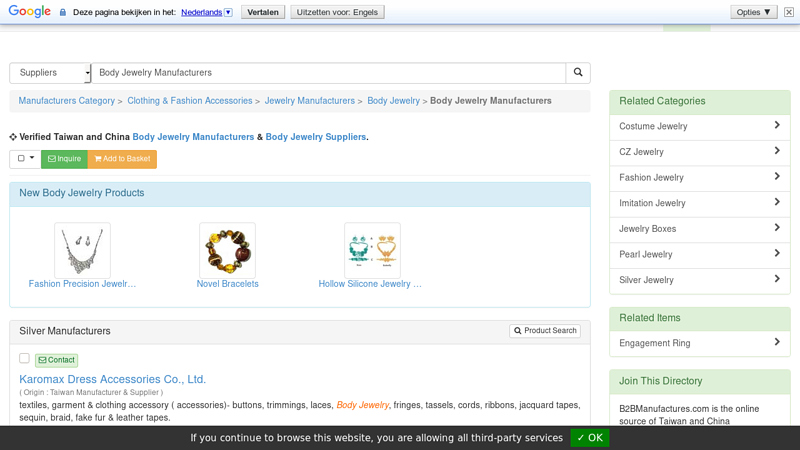The height and width of the screenshot is (450, 800).
Task: Accept cookies with the green OK button
Action: (589, 438)
